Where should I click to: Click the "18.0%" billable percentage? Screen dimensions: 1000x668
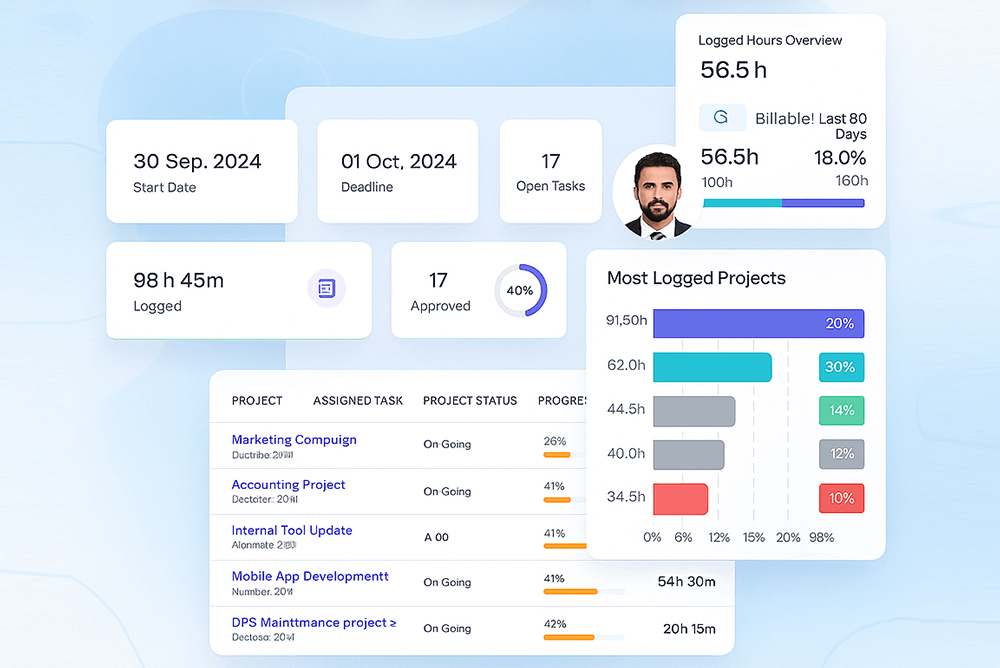(840, 158)
